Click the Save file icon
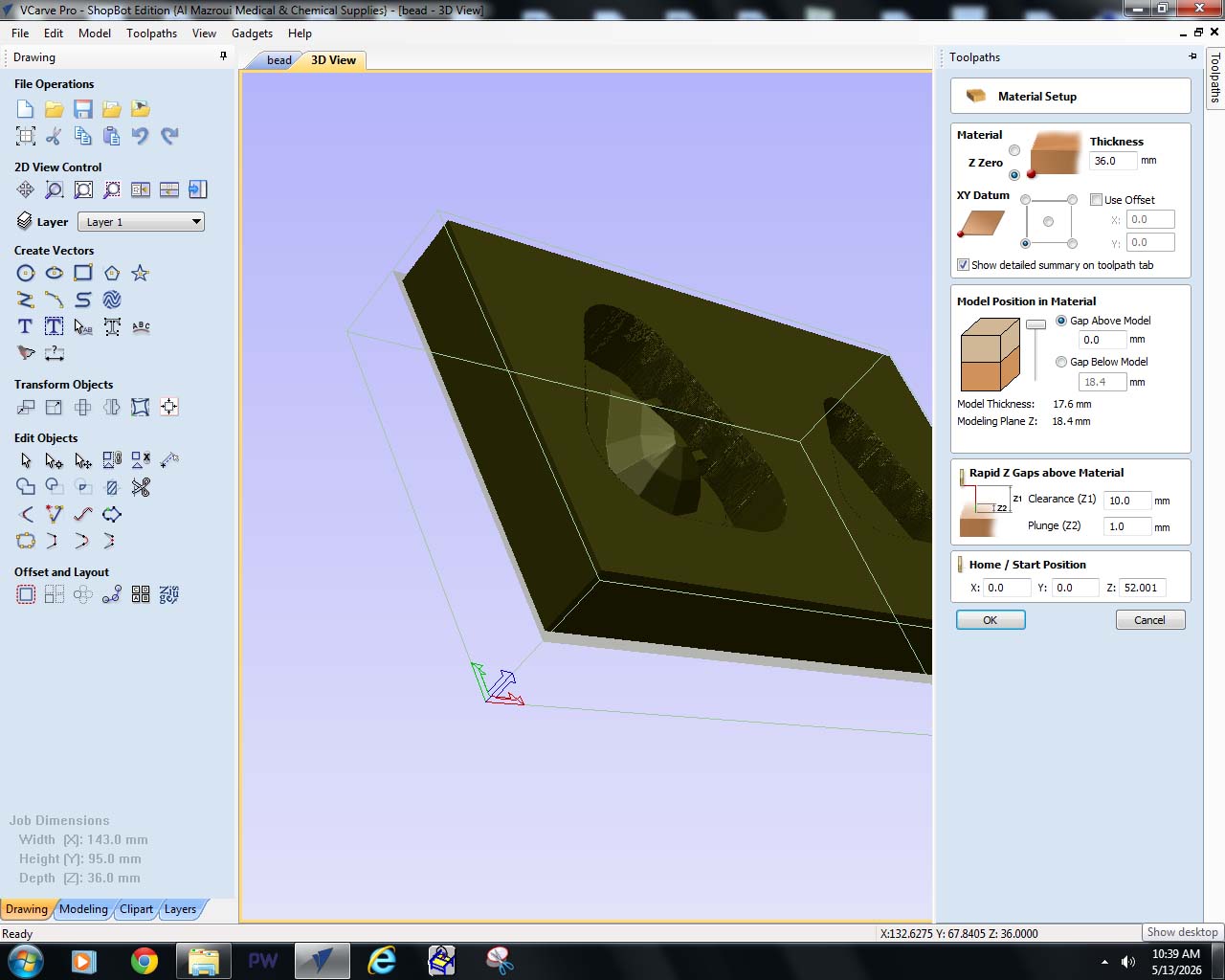 (x=83, y=109)
